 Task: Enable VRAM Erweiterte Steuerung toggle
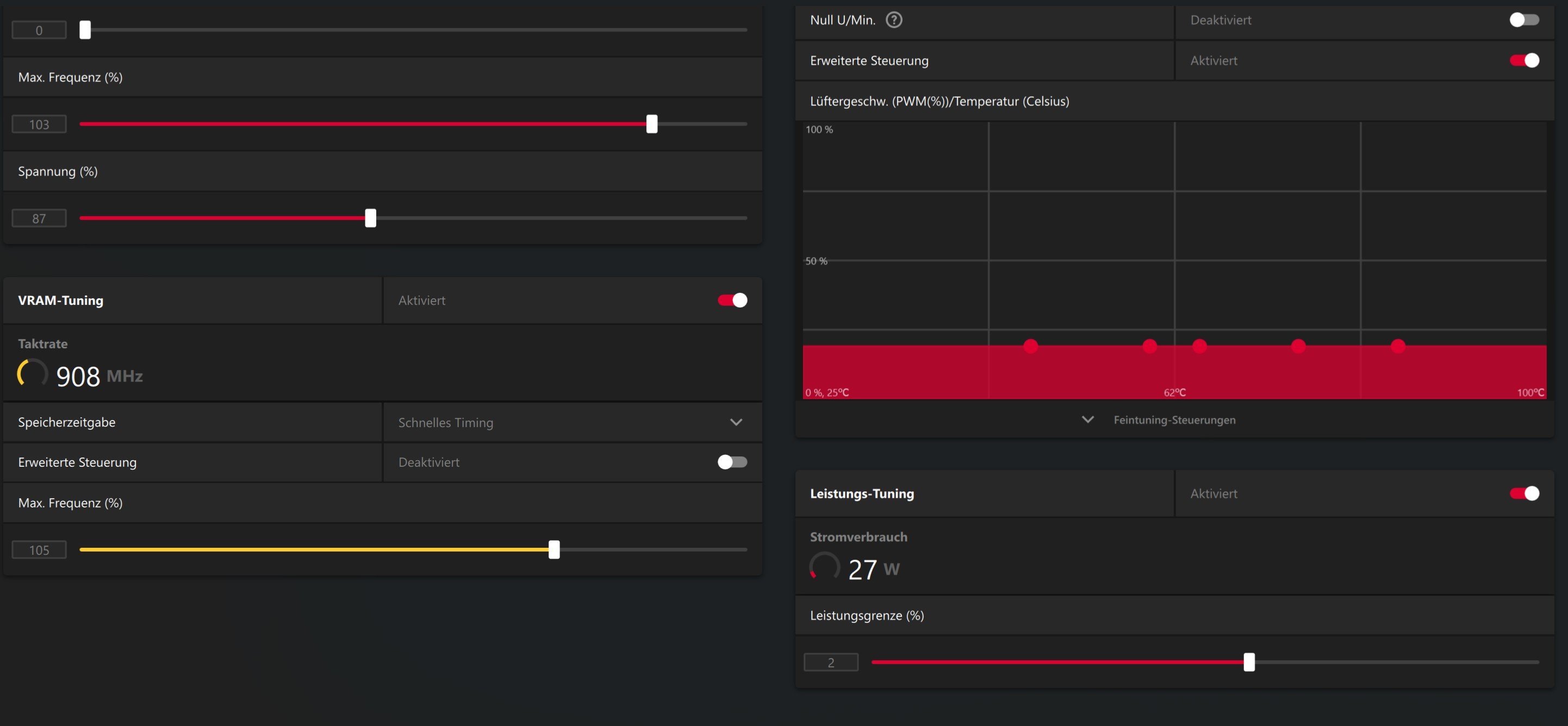[732, 462]
